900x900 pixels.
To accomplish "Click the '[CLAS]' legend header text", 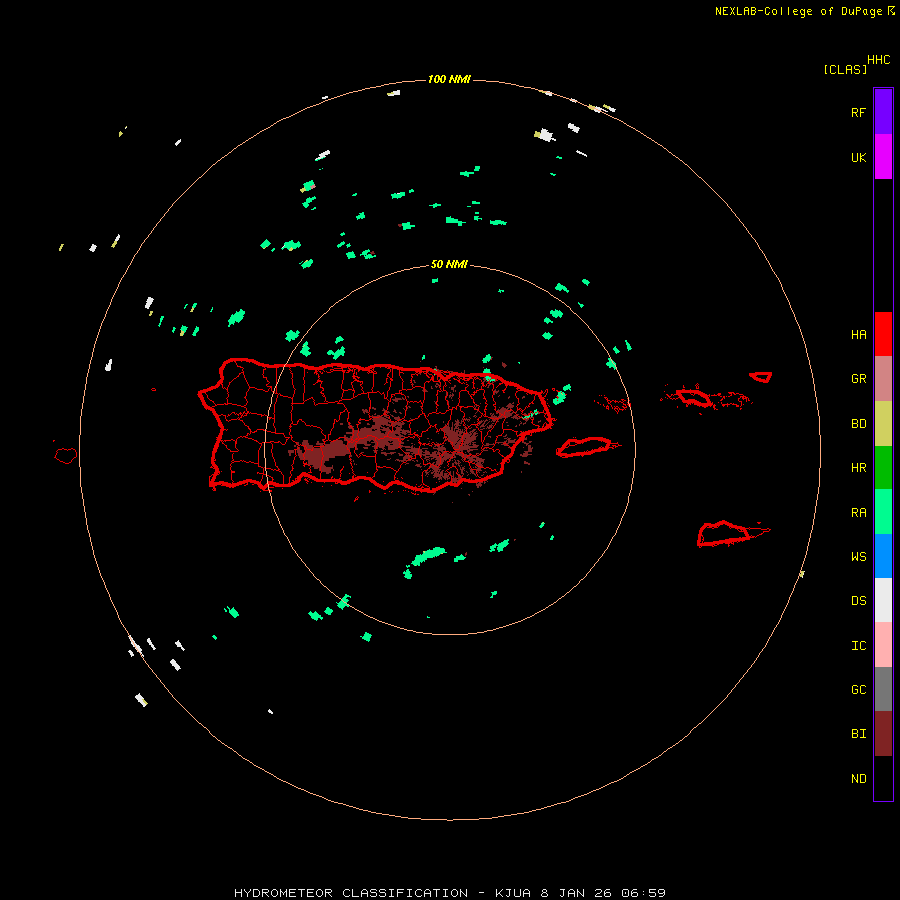I will 845,69.
